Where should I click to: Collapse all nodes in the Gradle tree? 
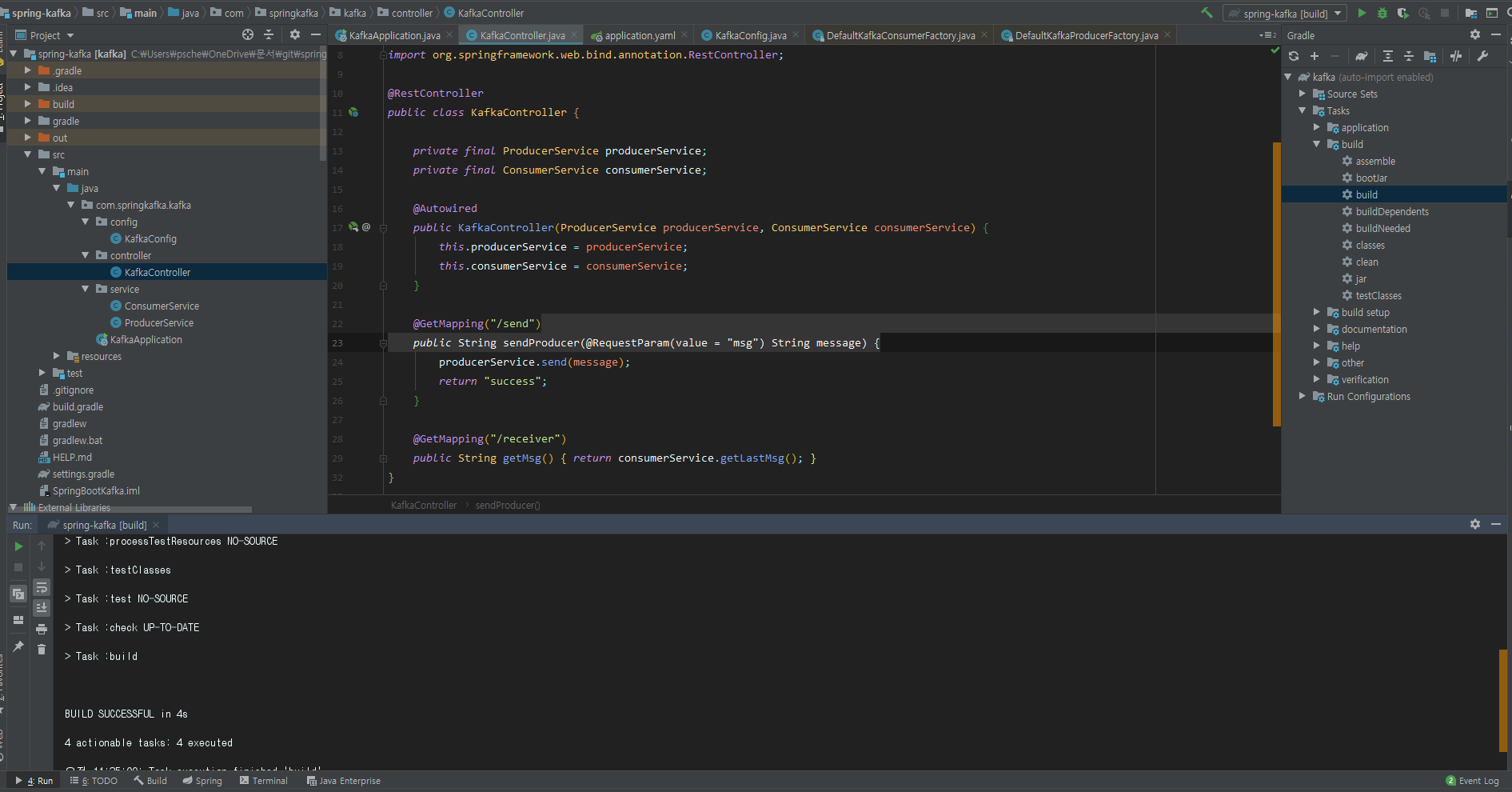click(1409, 56)
